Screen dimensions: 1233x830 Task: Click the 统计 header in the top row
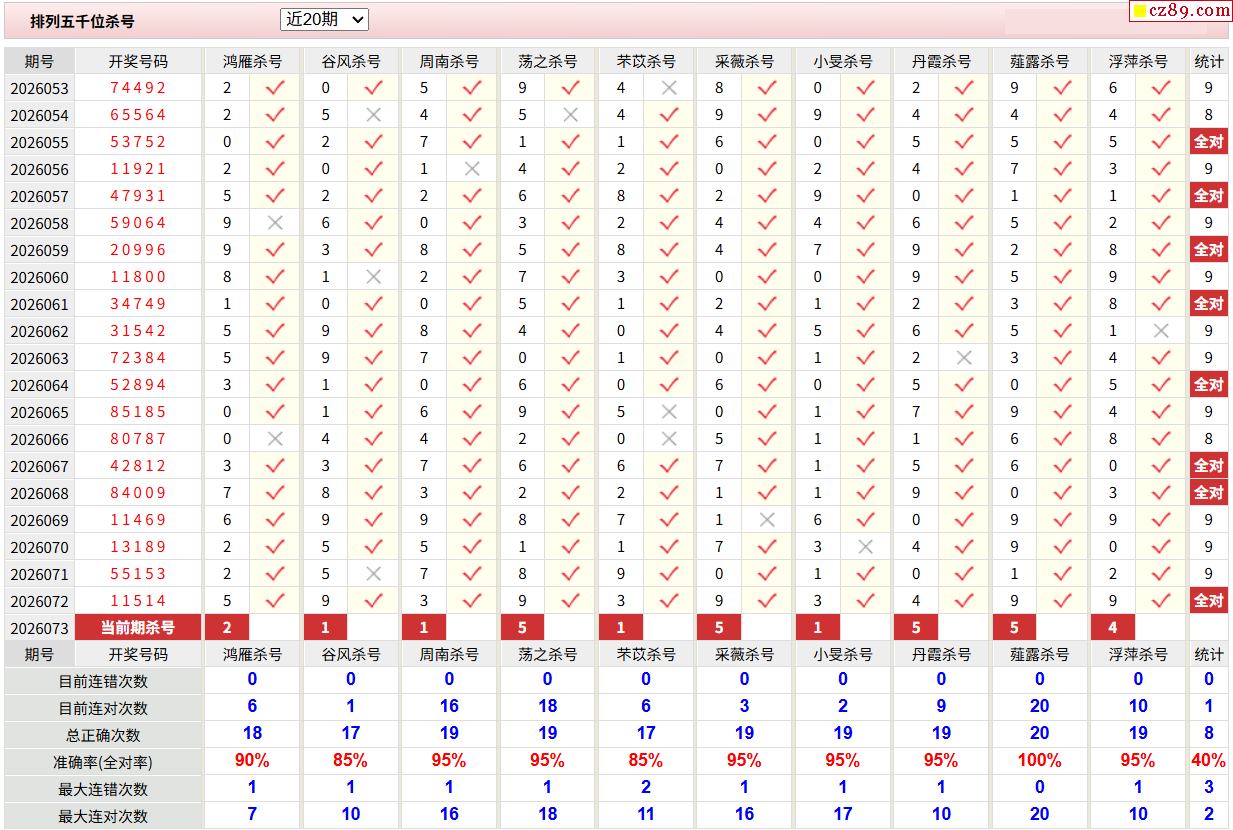point(1208,61)
